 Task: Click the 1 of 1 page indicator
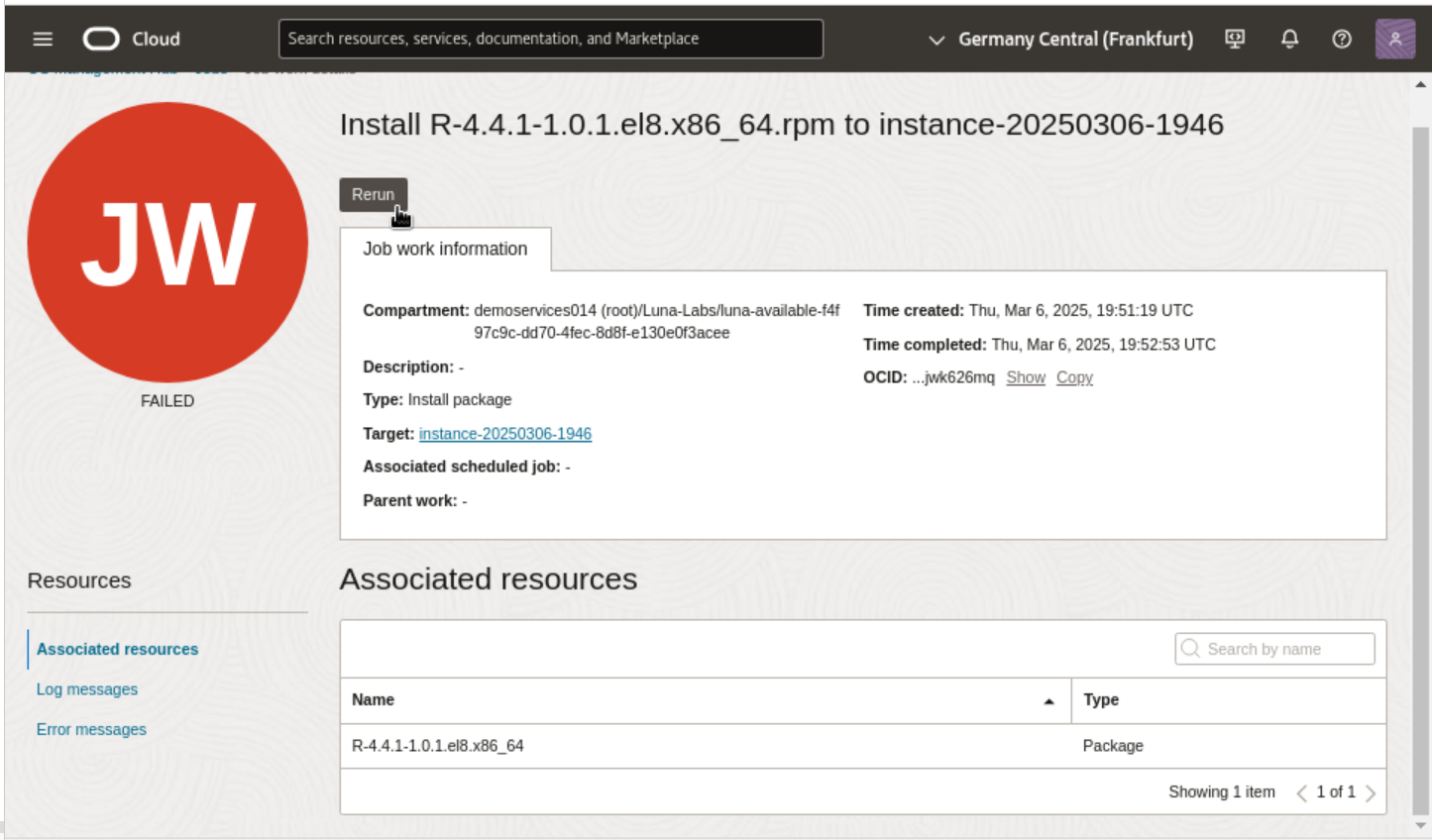1336,792
